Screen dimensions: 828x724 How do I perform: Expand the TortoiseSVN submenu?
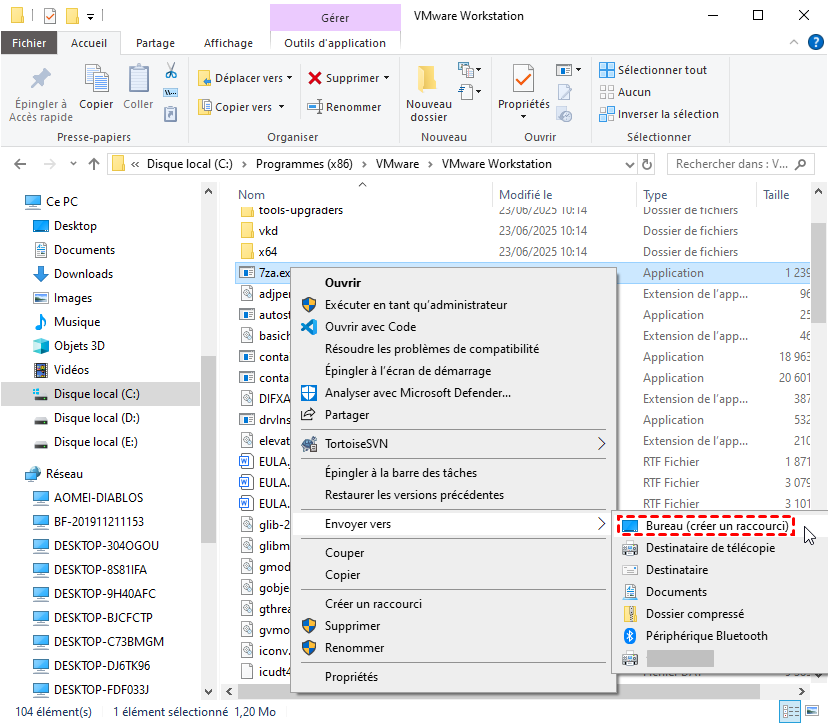[x=601, y=442]
